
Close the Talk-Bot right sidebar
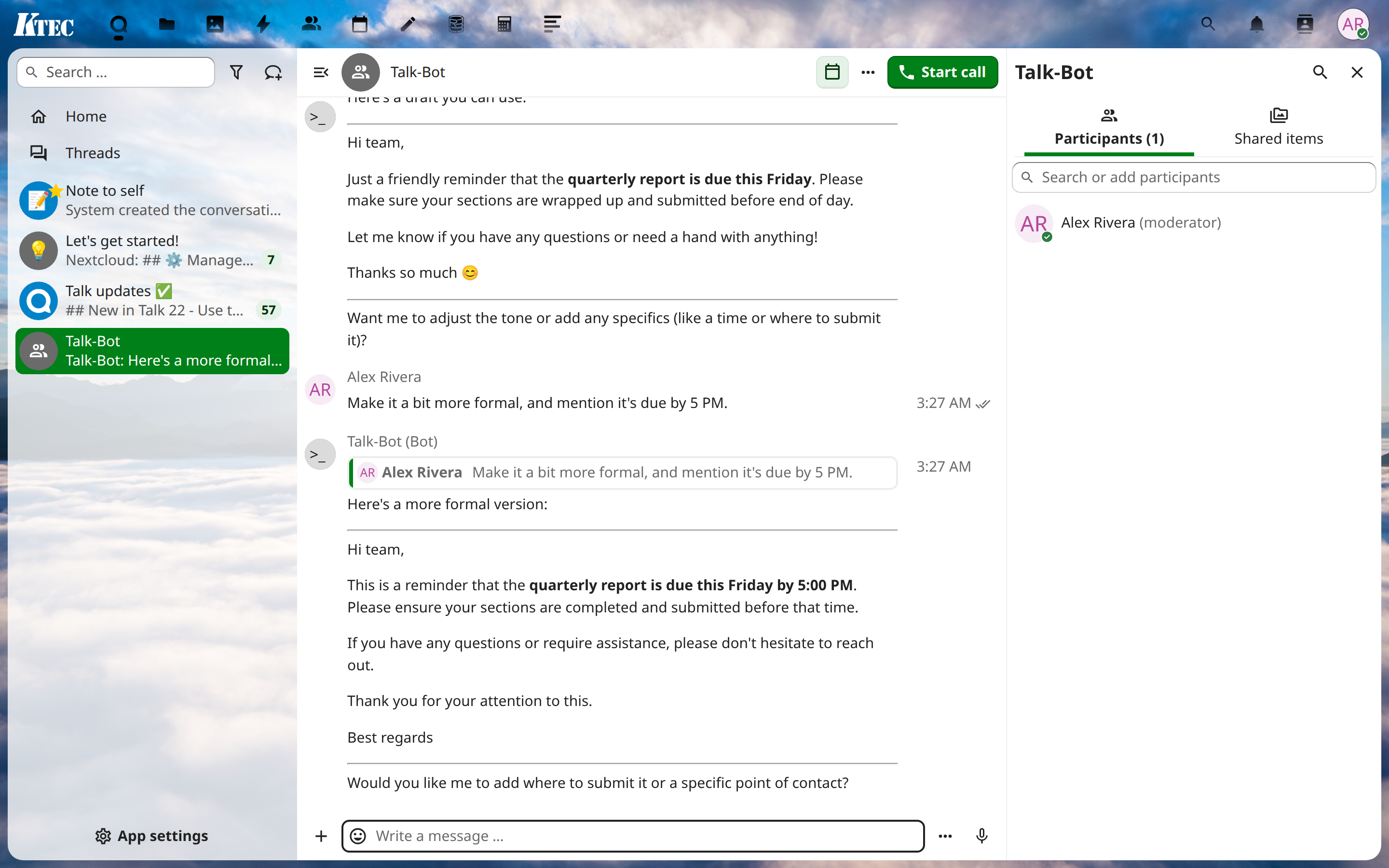(x=1357, y=72)
